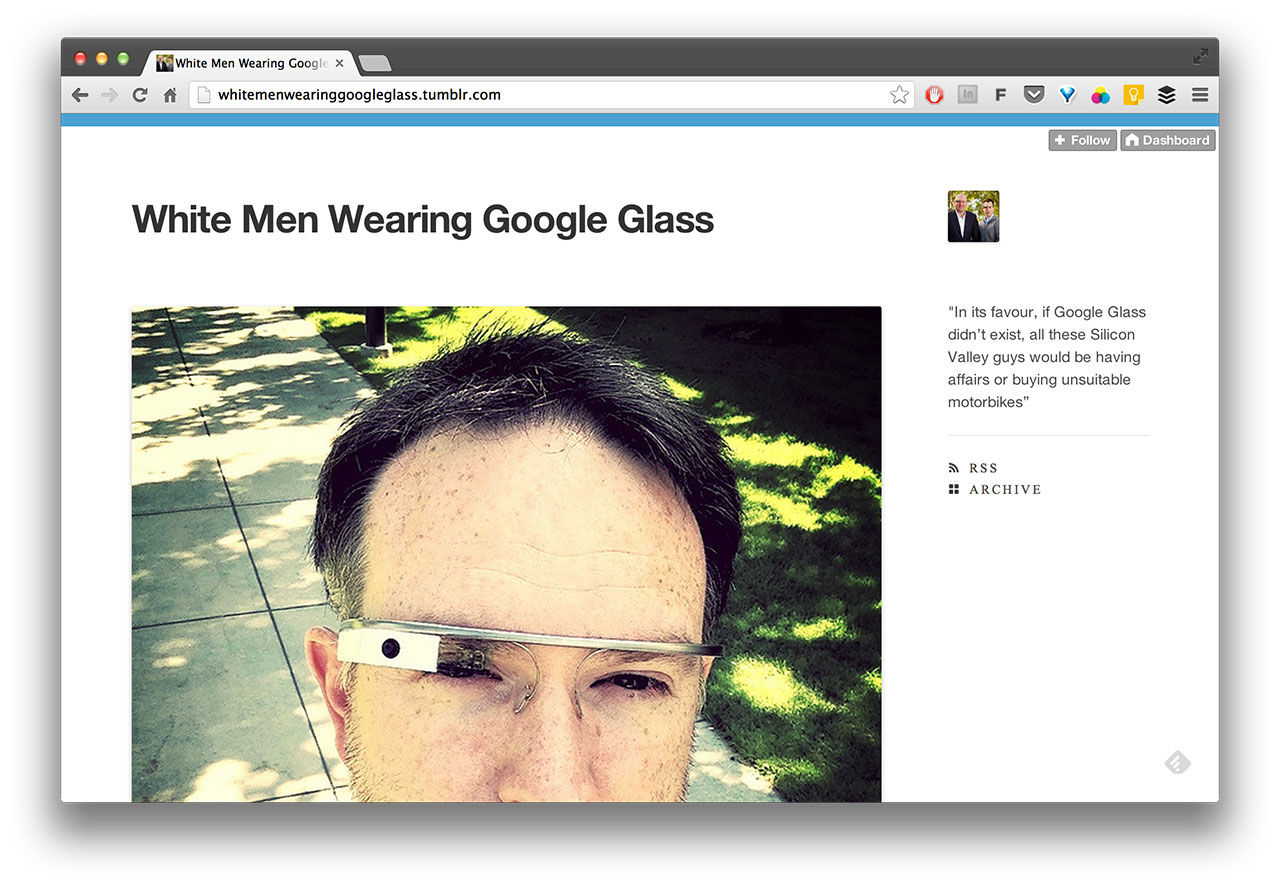The height and width of the screenshot is (887, 1280).
Task: Save page to Pocket extension
Action: (1033, 94)
